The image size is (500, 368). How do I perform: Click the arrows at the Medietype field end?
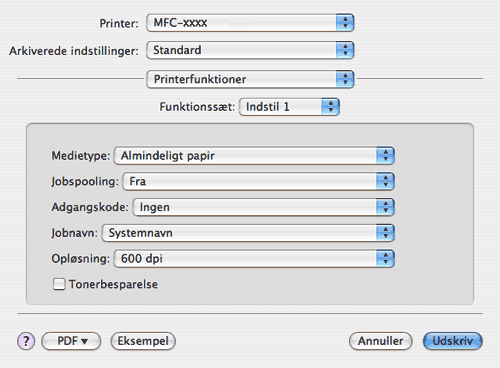[386, 156]
